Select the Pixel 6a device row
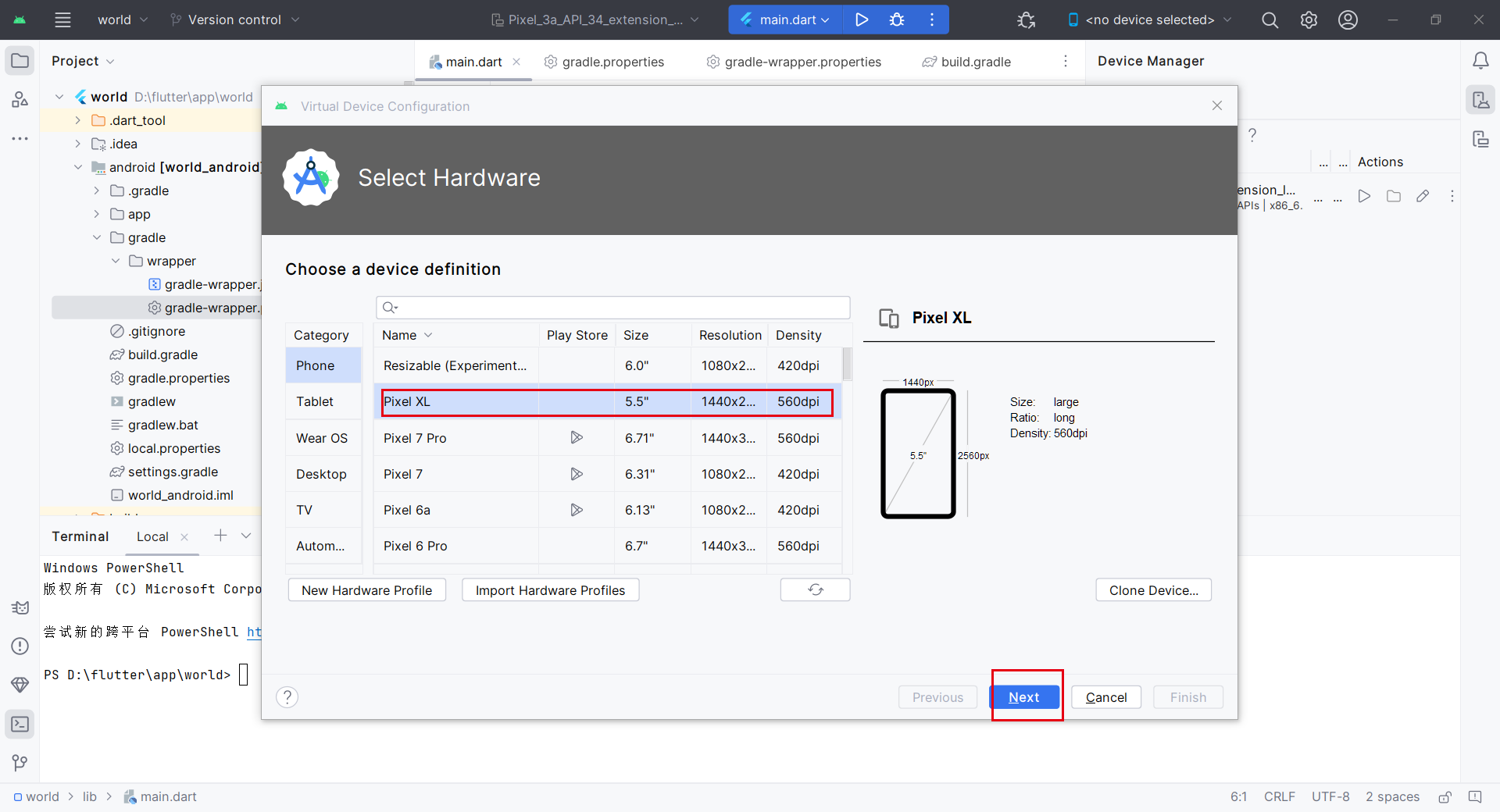 click(x=608, y=510)
